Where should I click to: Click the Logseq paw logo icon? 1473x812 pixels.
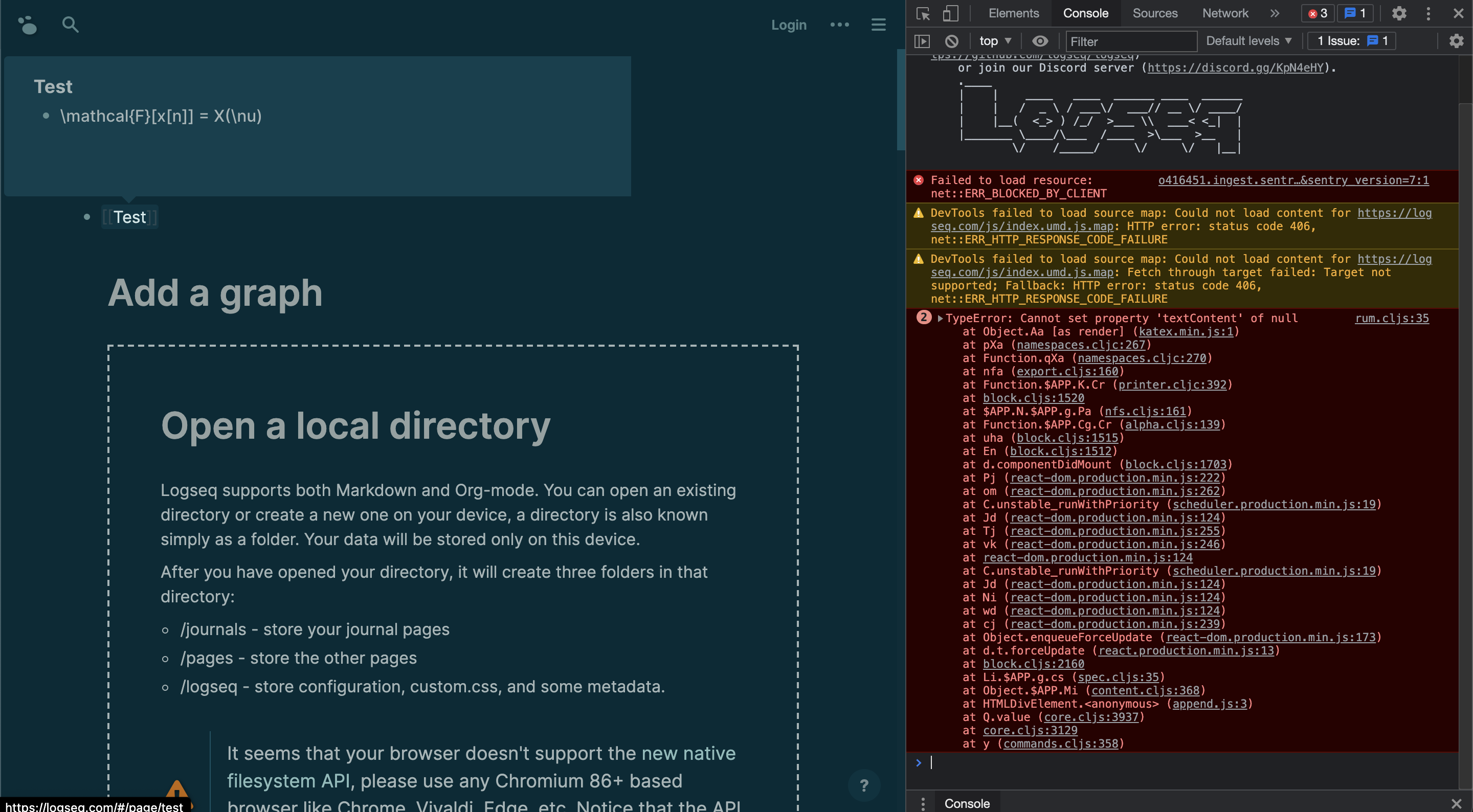tap(28, 25)
